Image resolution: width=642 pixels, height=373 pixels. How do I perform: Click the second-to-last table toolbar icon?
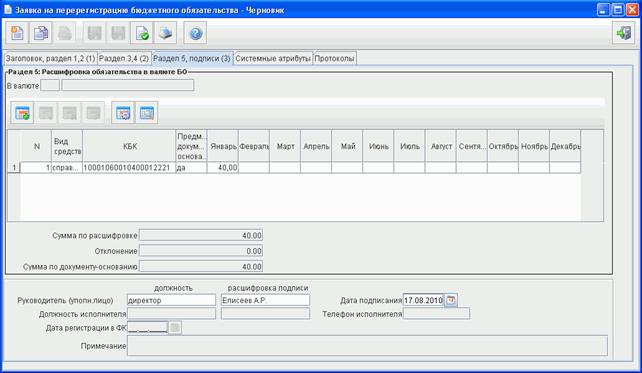tap(123, 113)
